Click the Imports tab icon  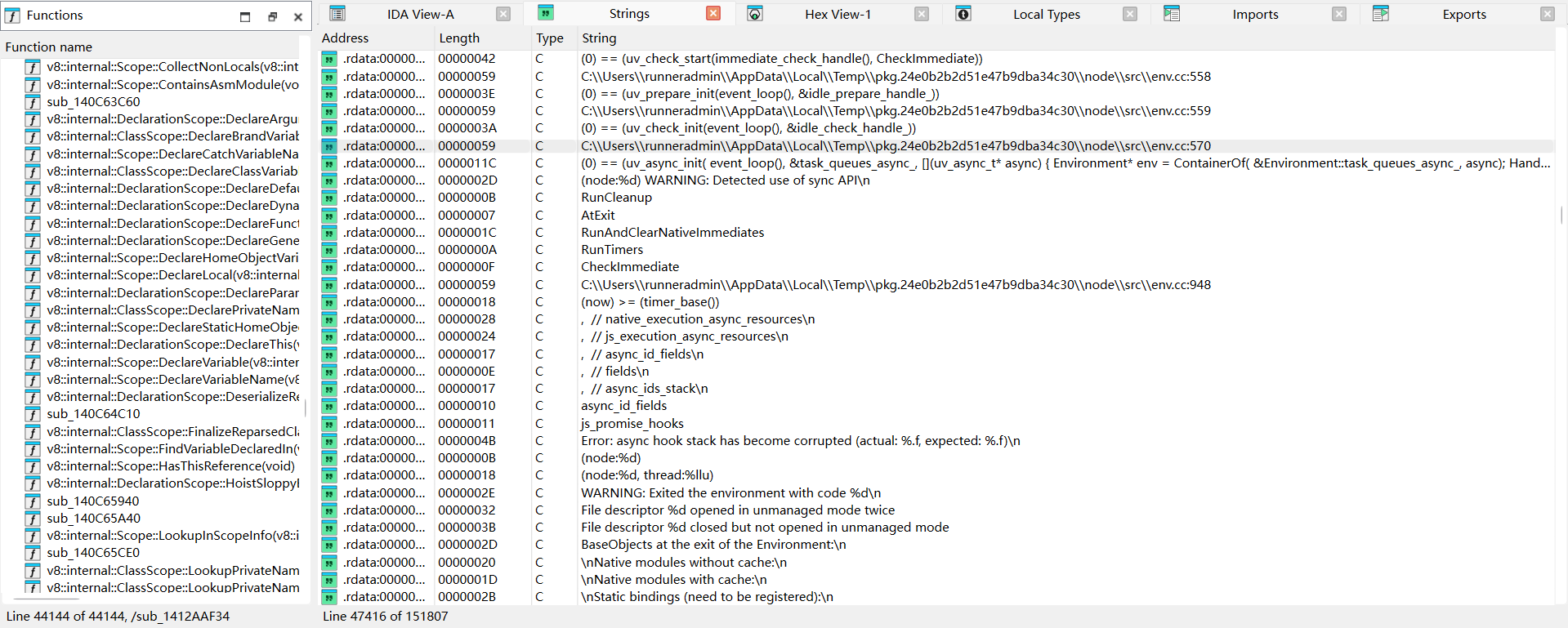coord(1172,14)
